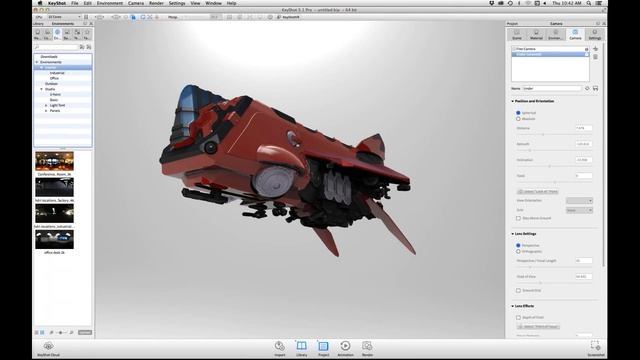The image size is (640, 360).
Task: Reset camera icon next to Name field
Action: point(587,88)
